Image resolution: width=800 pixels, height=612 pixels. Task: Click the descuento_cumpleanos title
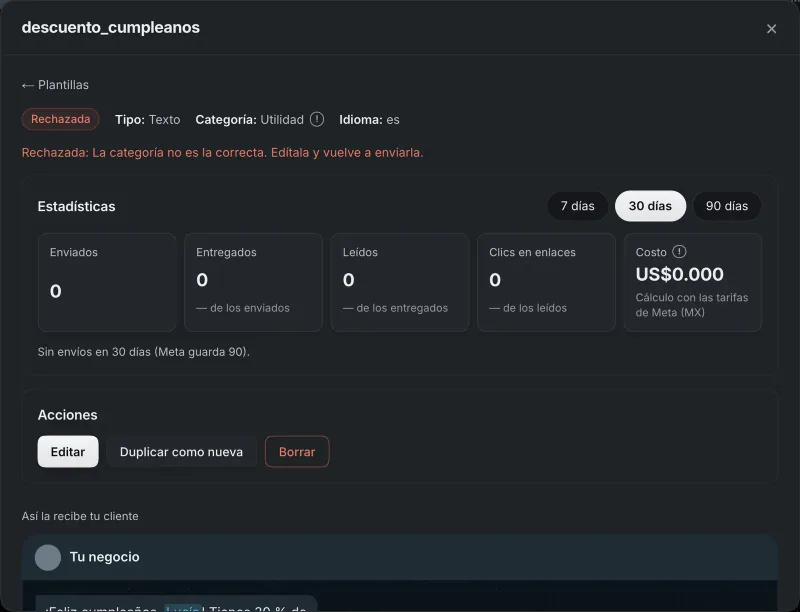[x=111, y=27]
